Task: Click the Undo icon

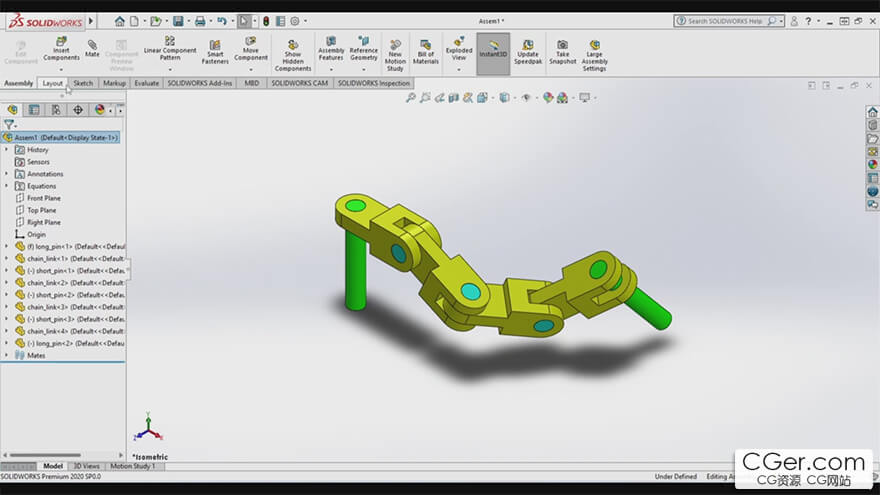Action: click(222, 21)
